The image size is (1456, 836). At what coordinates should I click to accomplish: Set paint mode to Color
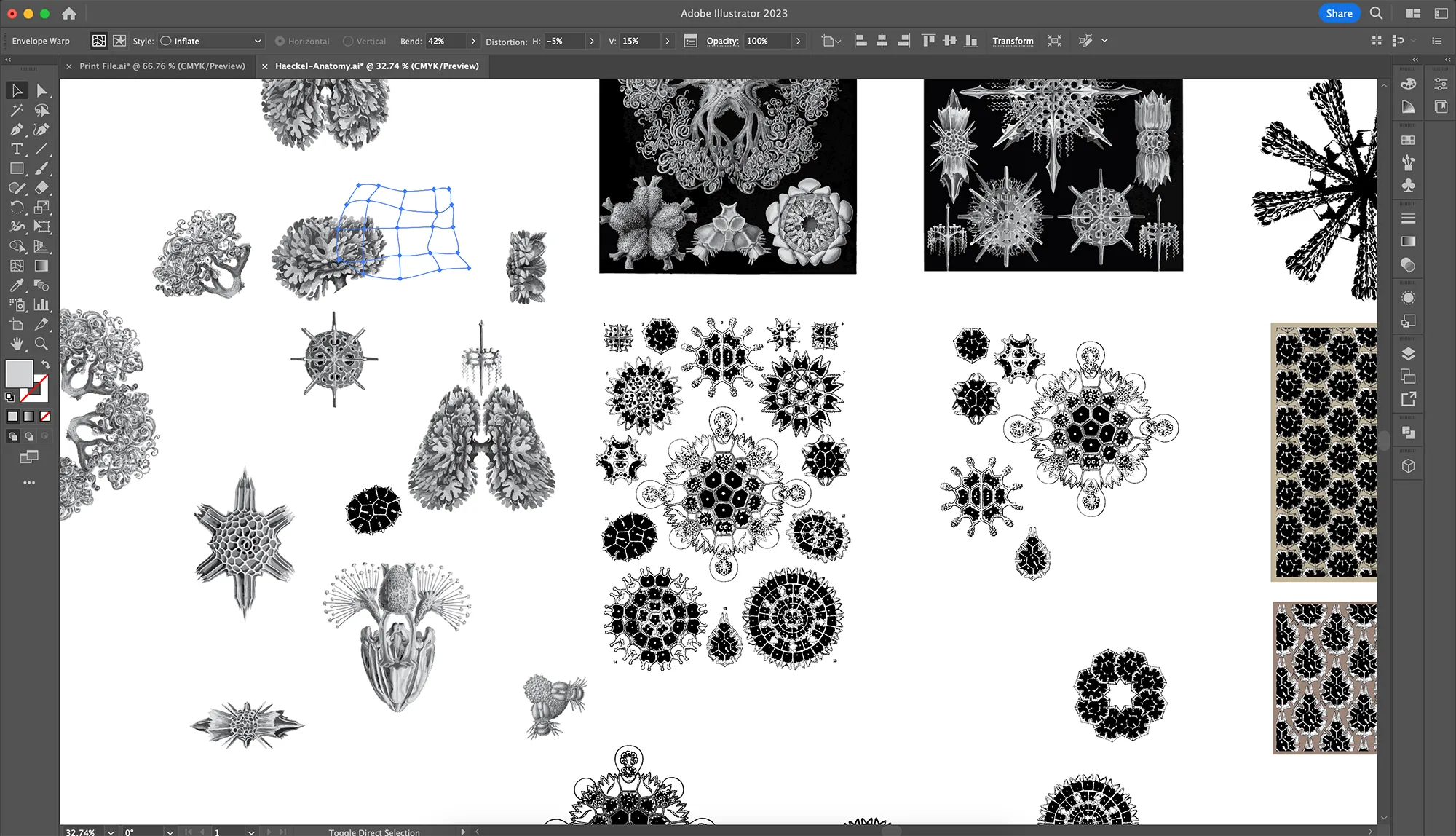(12, 417)
